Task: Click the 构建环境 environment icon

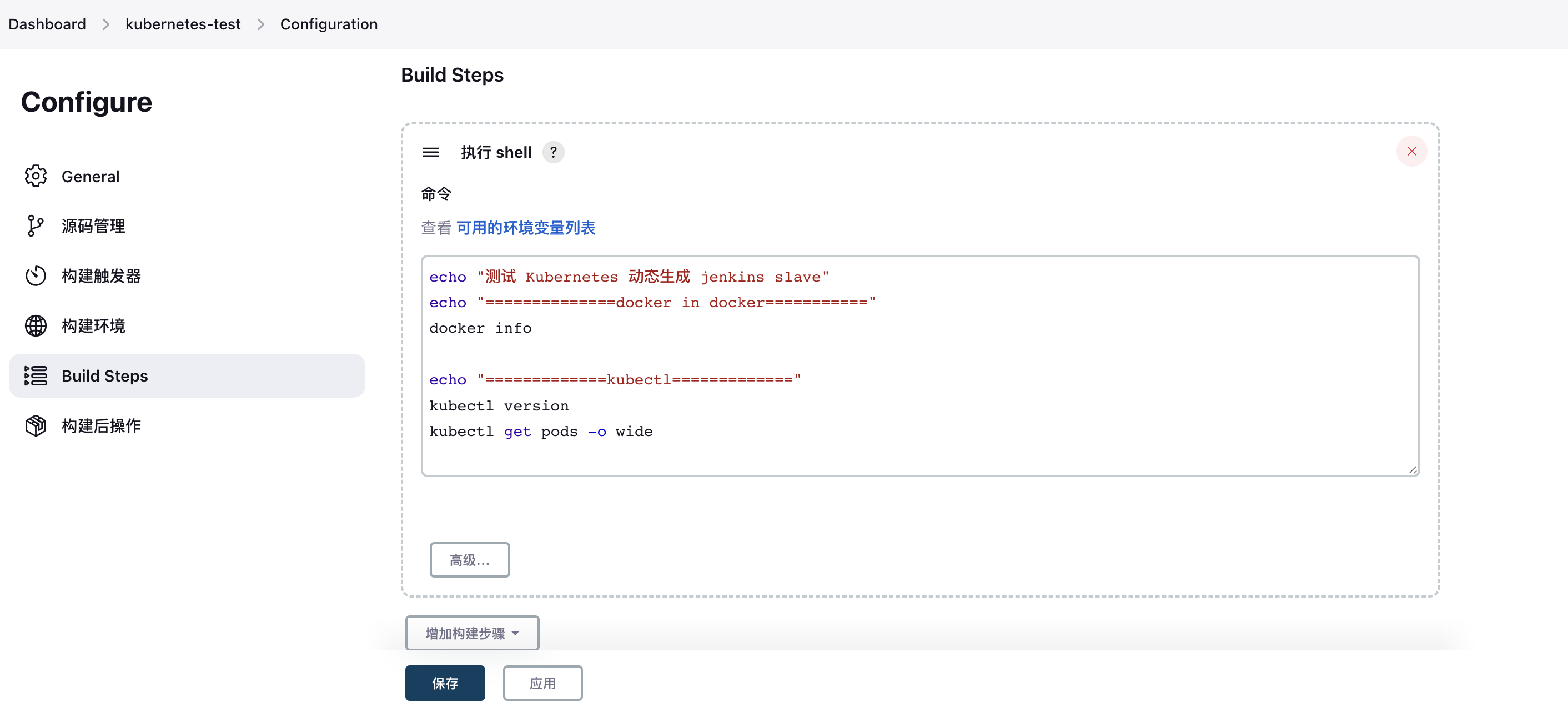Action: pos(35,325)
